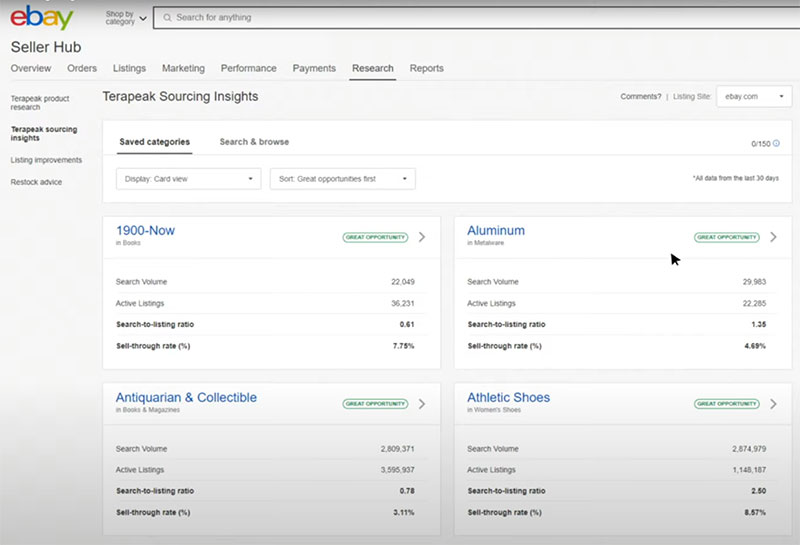Open the 1900-Now card arrow
Viewport: 800px width, 545px height.
[x=422, y=237]
